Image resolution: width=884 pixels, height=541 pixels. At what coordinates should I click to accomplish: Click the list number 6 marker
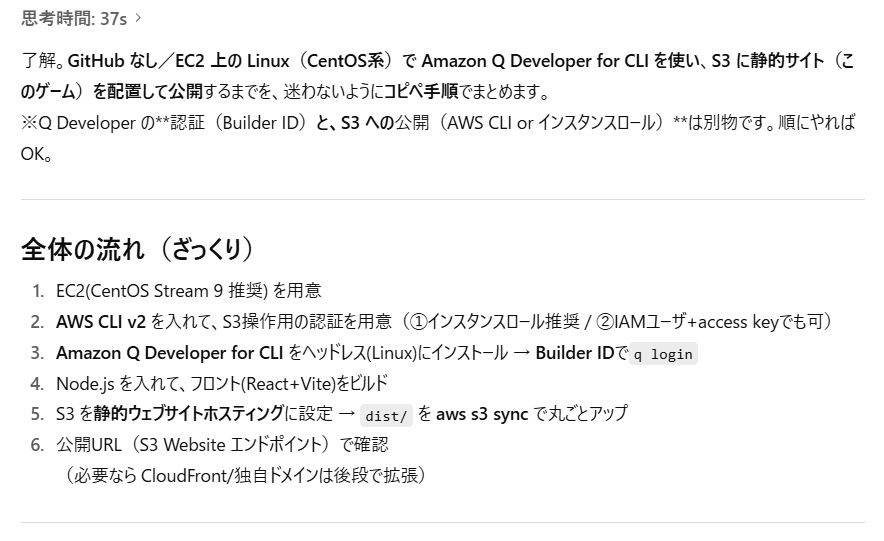click(x=37, y=445)
